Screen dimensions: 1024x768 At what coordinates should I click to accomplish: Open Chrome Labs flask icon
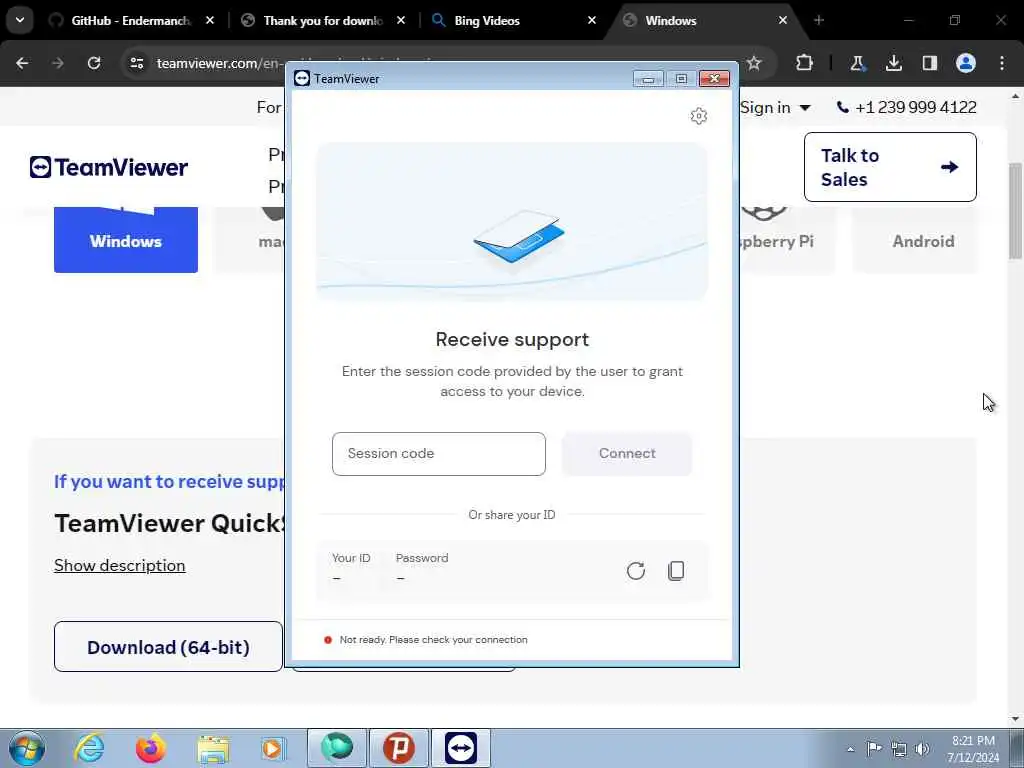[x=857, y=63]
